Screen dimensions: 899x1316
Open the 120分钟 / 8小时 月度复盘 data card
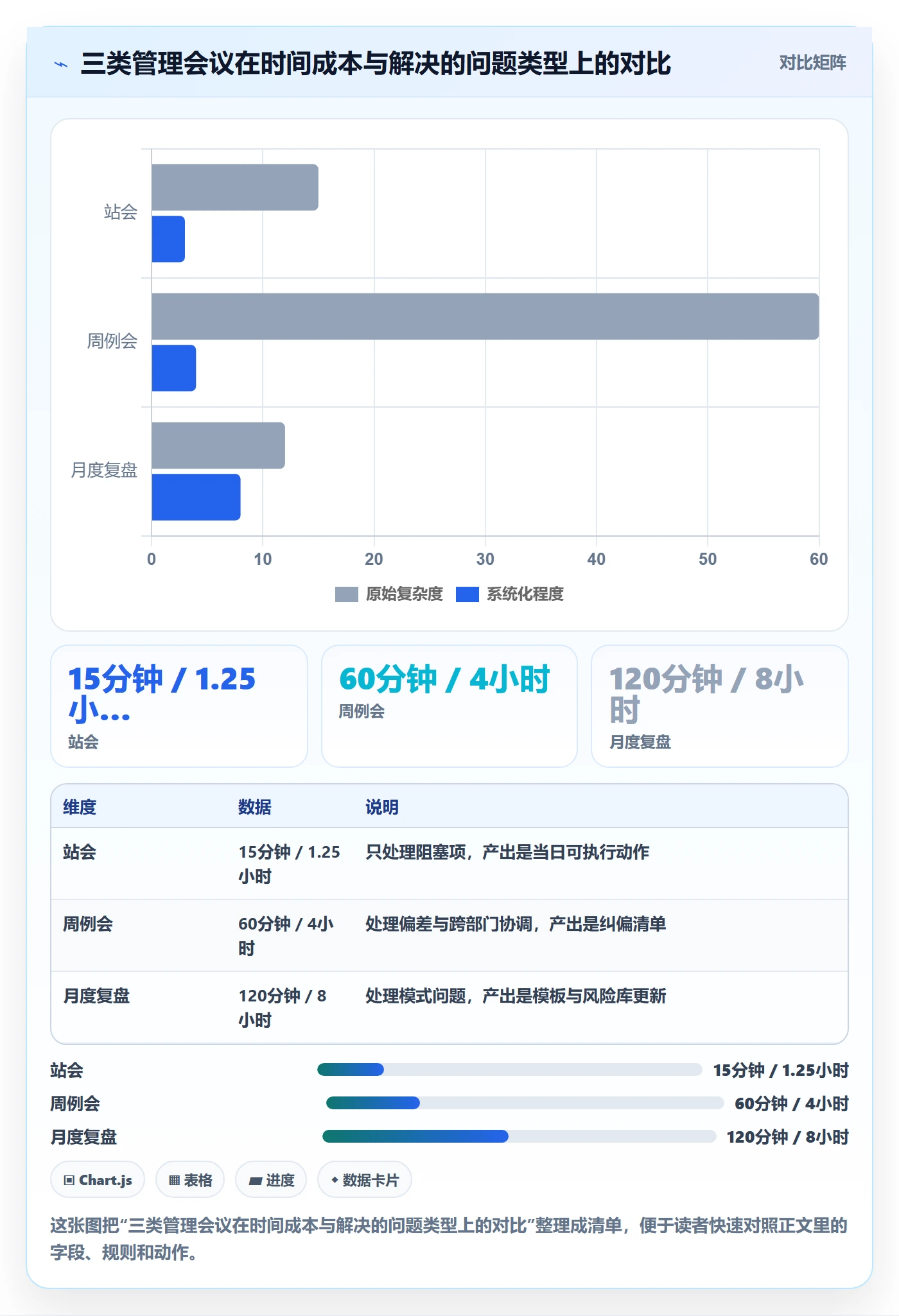(x=720, y=706)
